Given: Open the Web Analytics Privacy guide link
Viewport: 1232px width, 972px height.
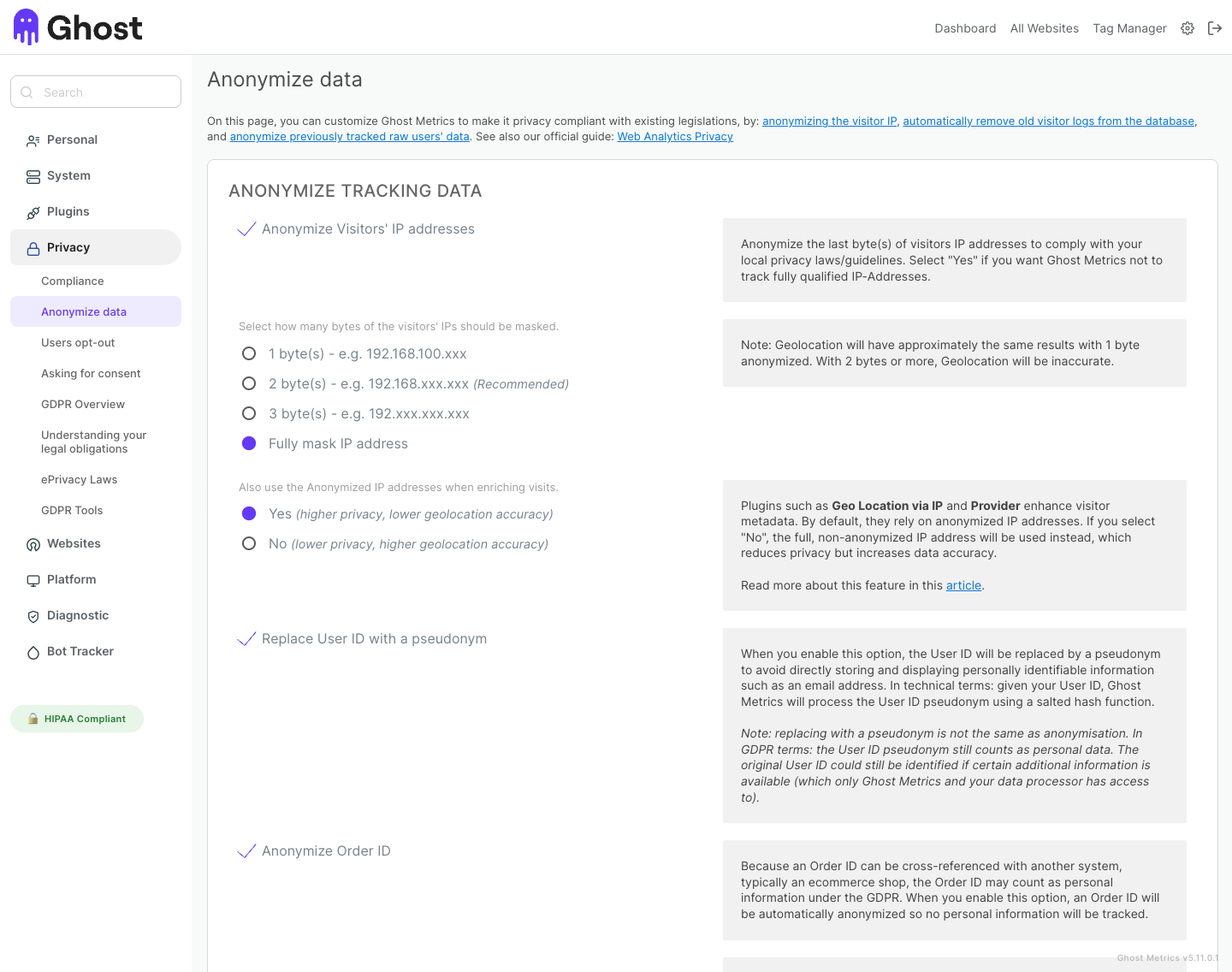Looking at the screenshot, I should (675, 137).
